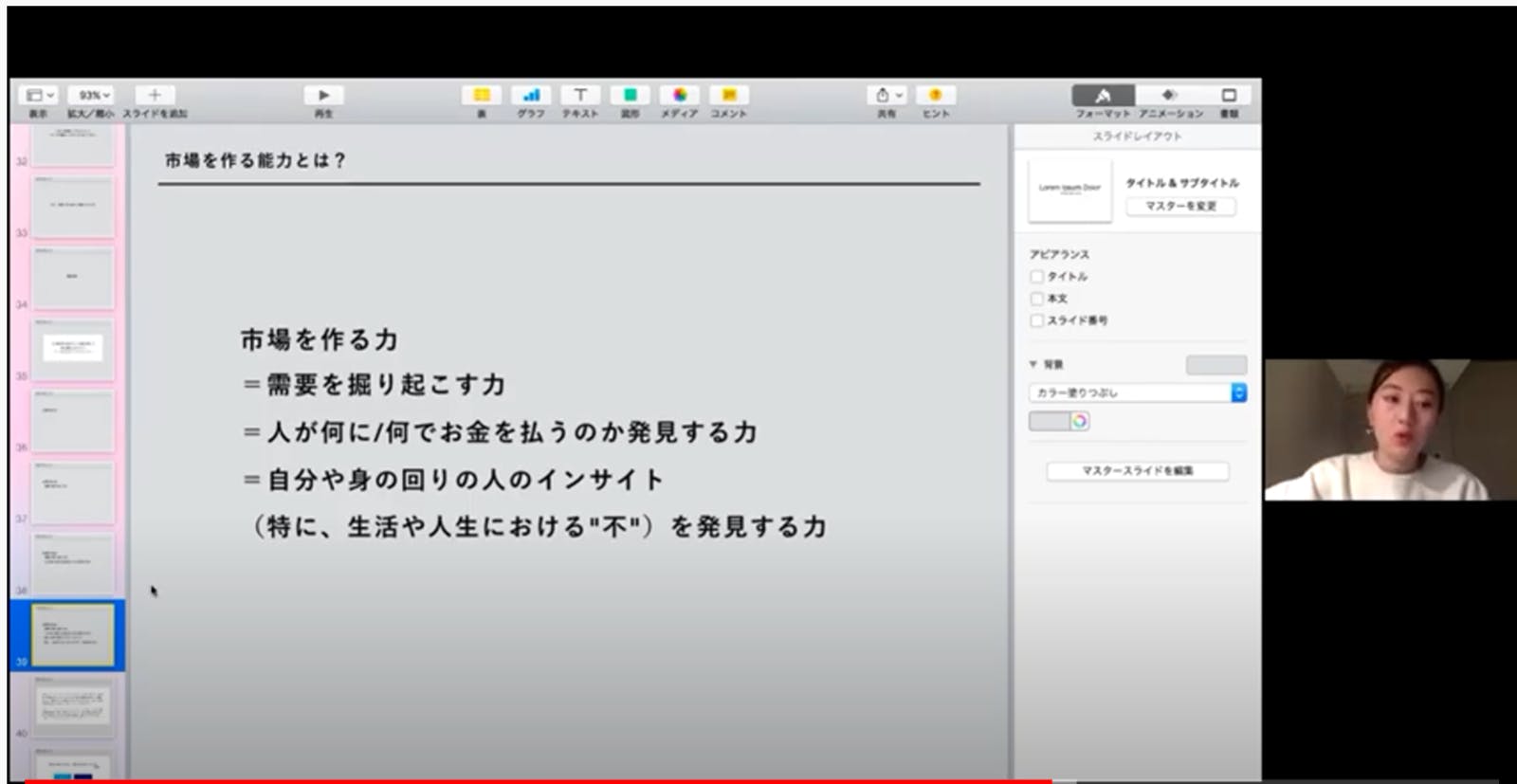Viewport: 1517px width, 784px height.
Task: Select slide thumbnail 40 in navigator
Action: 73,706
